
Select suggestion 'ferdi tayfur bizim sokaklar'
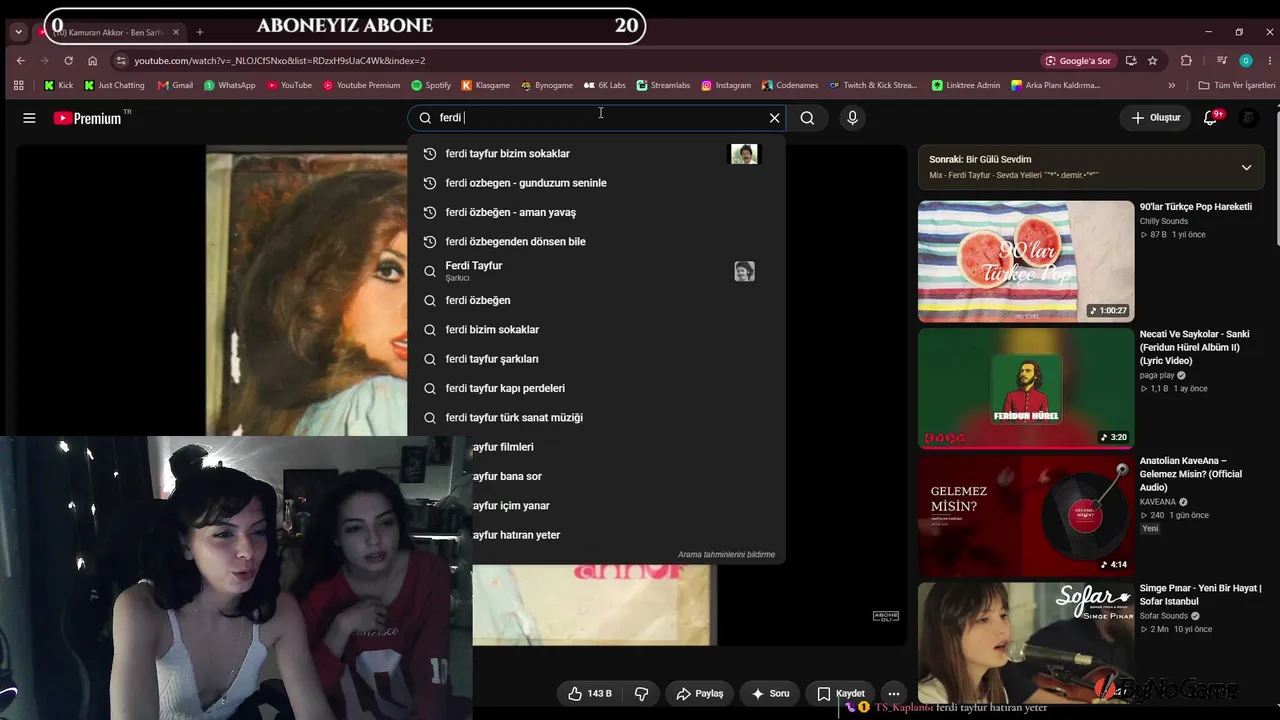[596, 154]
